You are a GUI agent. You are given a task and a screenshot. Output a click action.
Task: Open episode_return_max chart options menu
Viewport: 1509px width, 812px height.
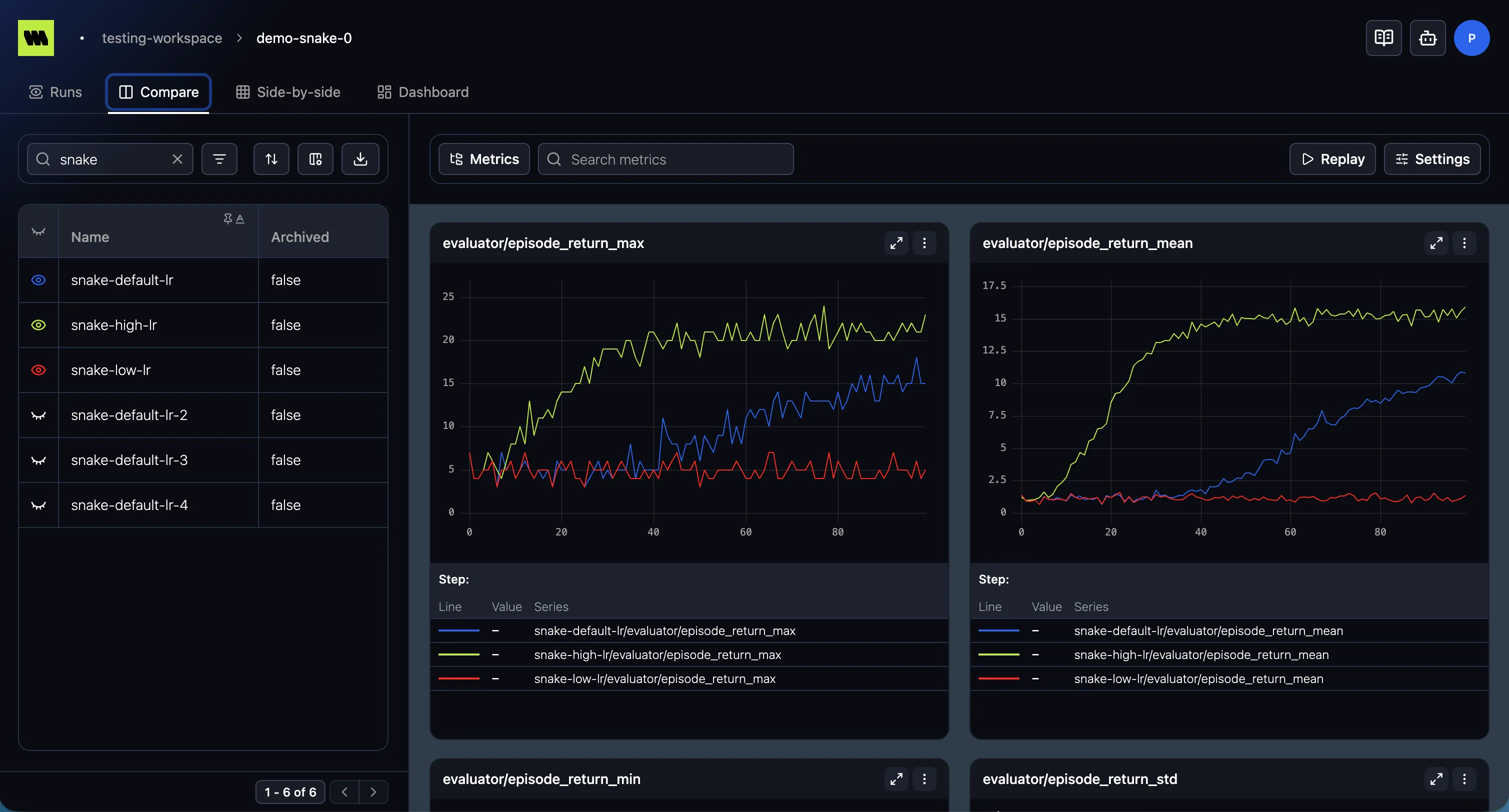[924, 243]
